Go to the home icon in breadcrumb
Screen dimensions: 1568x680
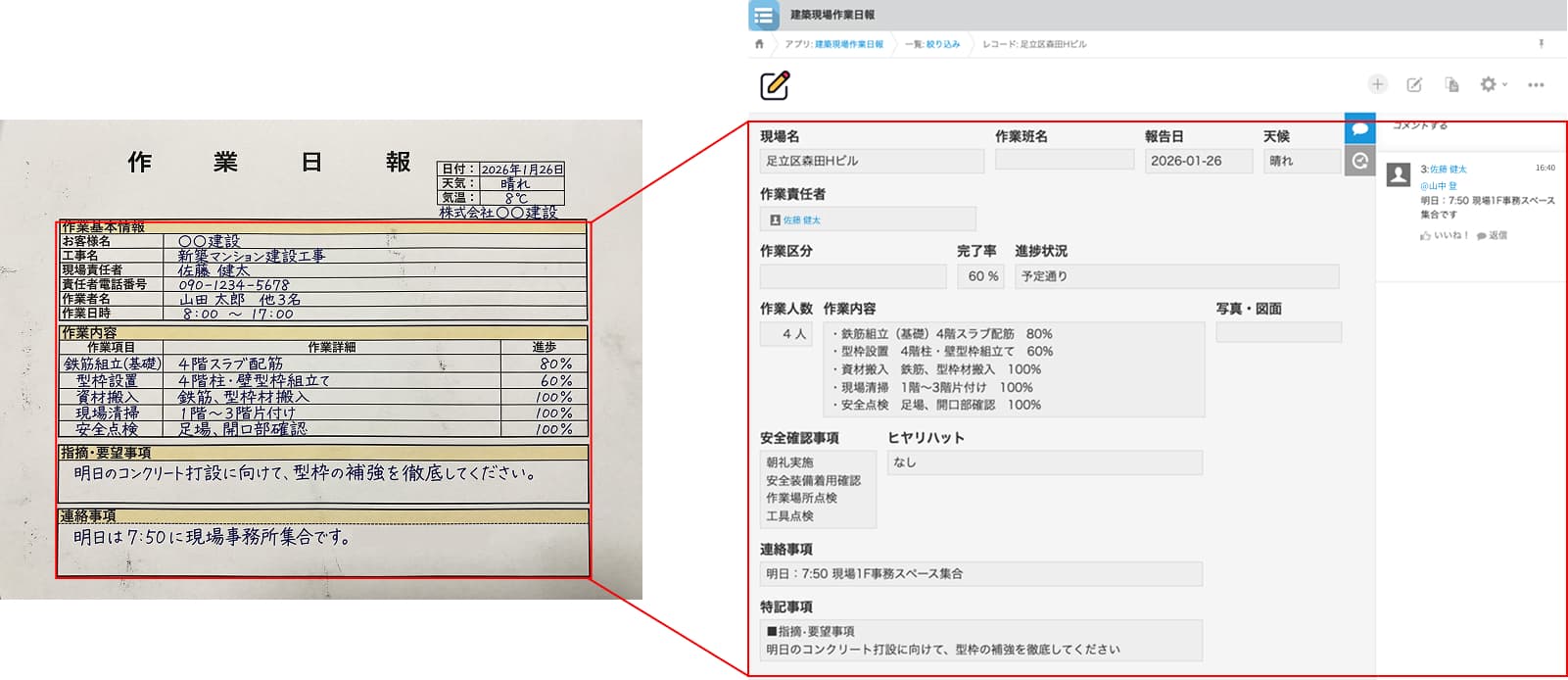coord(759,44)
